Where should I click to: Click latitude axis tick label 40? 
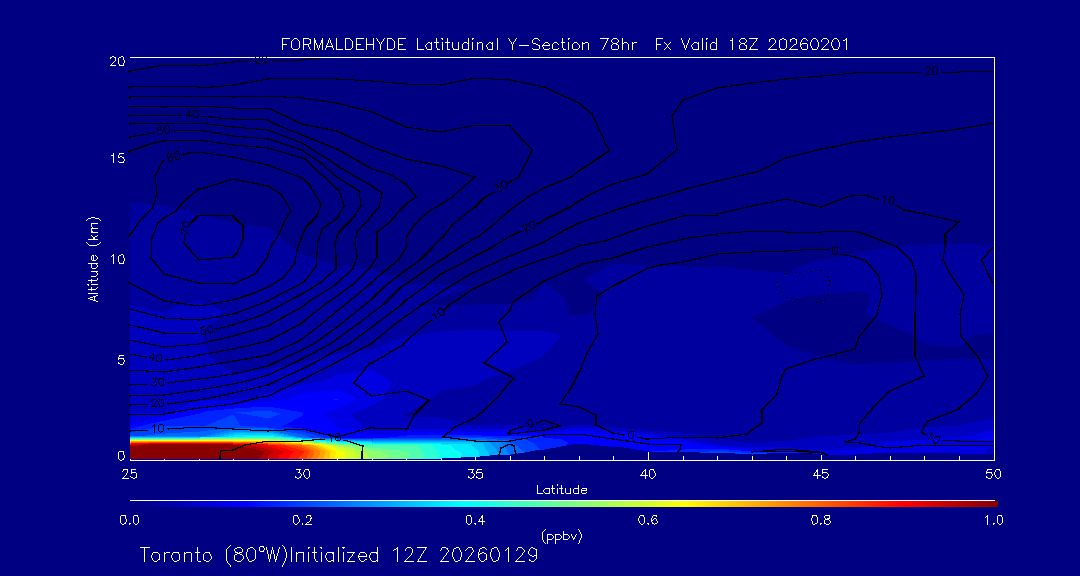tap(648, 474)
